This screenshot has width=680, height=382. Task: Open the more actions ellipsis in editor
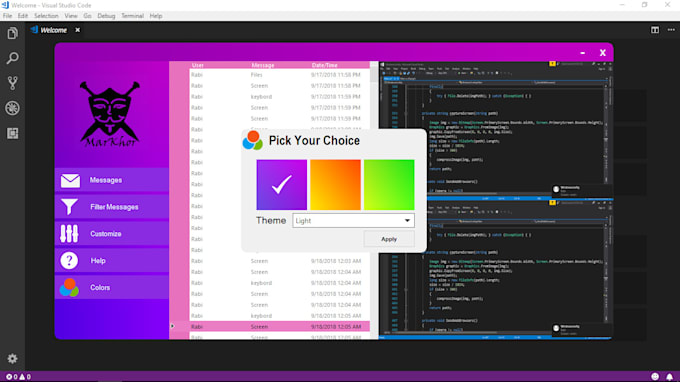tap(671, 30)
